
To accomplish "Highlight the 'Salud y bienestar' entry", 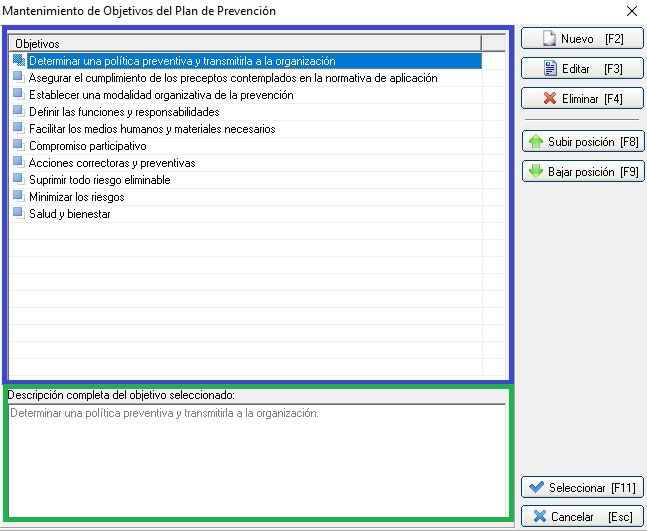I will (69, 214).
